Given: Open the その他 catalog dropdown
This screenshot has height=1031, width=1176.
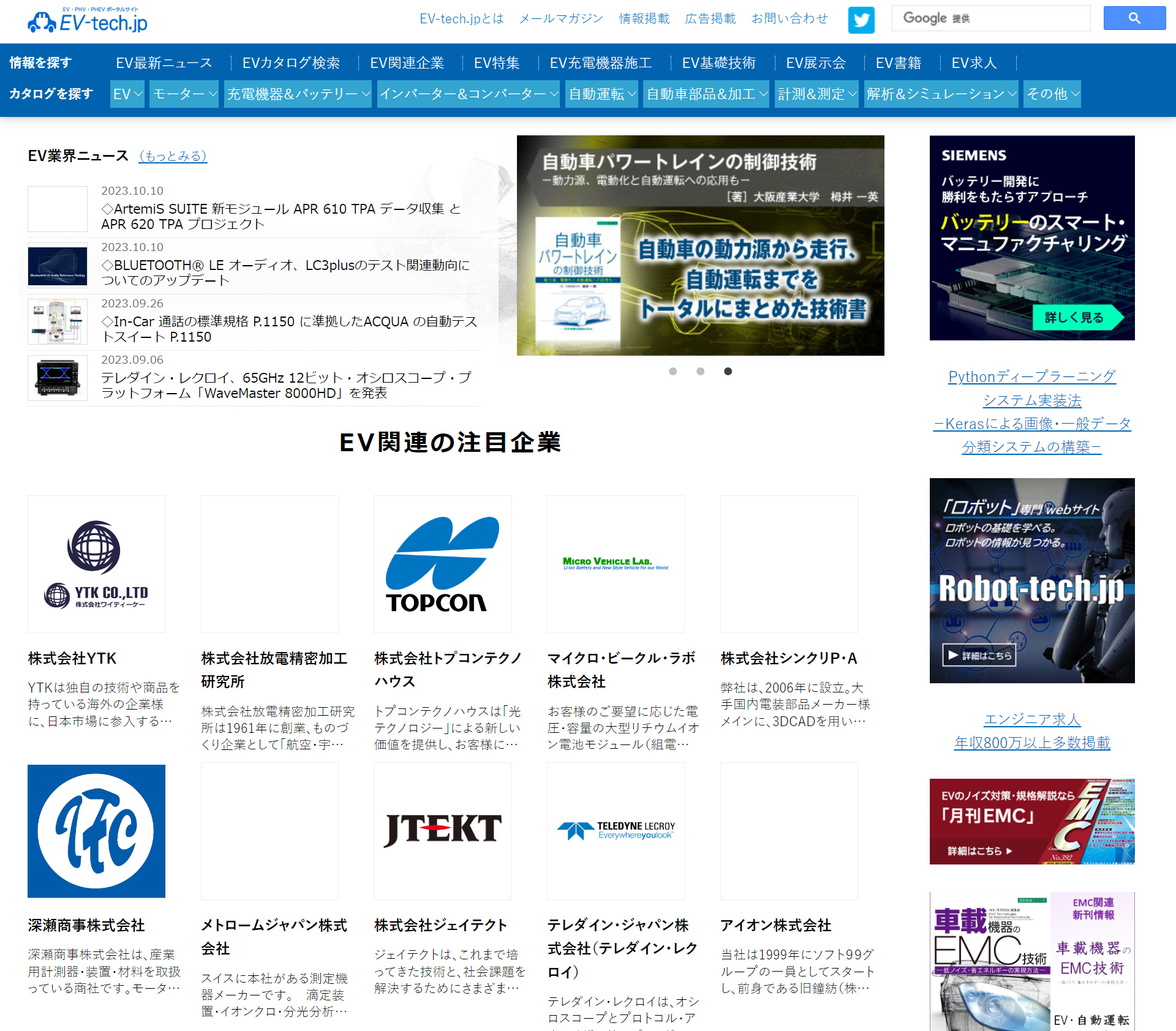Looking at the screenshot, I should (x=1052, y=94).
